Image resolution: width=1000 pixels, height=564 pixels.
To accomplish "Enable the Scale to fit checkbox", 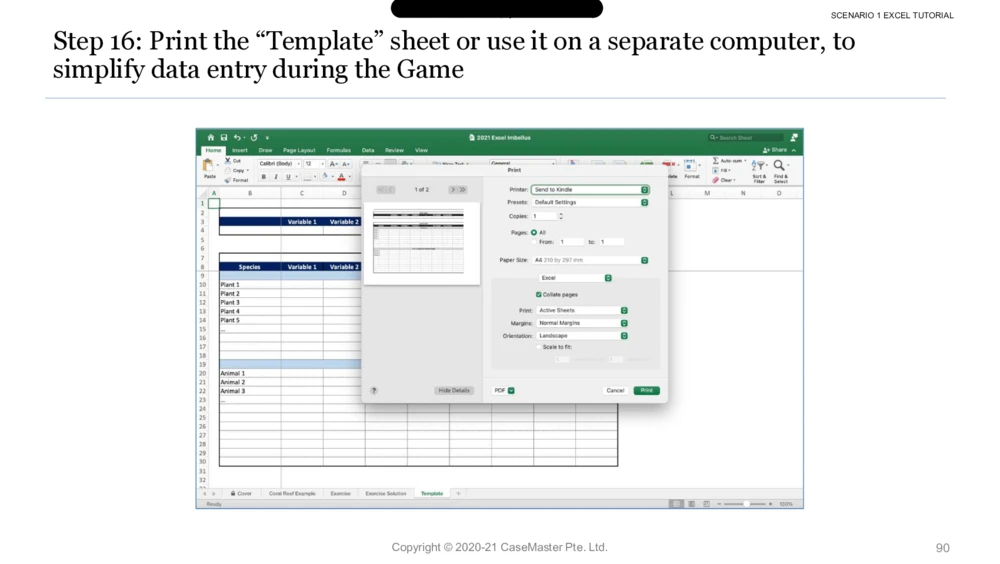I will pyautogui.click(x=536, y=347).
